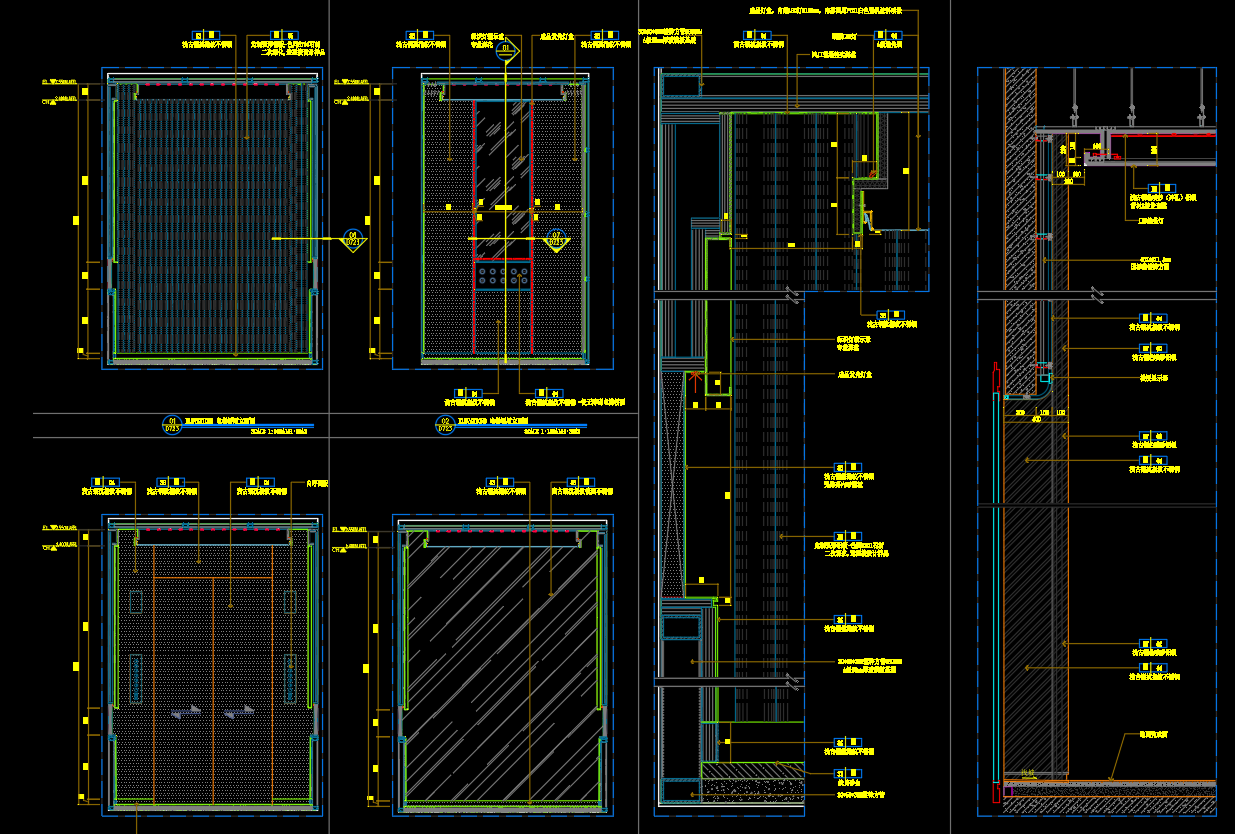Select the red ceiling line in the right section
1235x834 pixels.
click(x=1162, y=134)
